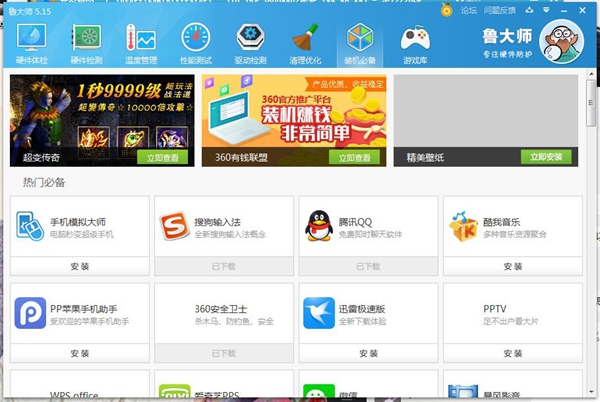Image resolution: width=600 pixels, height=402 pixels.
Task: Click the 足不出户看大片 description text
Action: click(x=511, y=321)
